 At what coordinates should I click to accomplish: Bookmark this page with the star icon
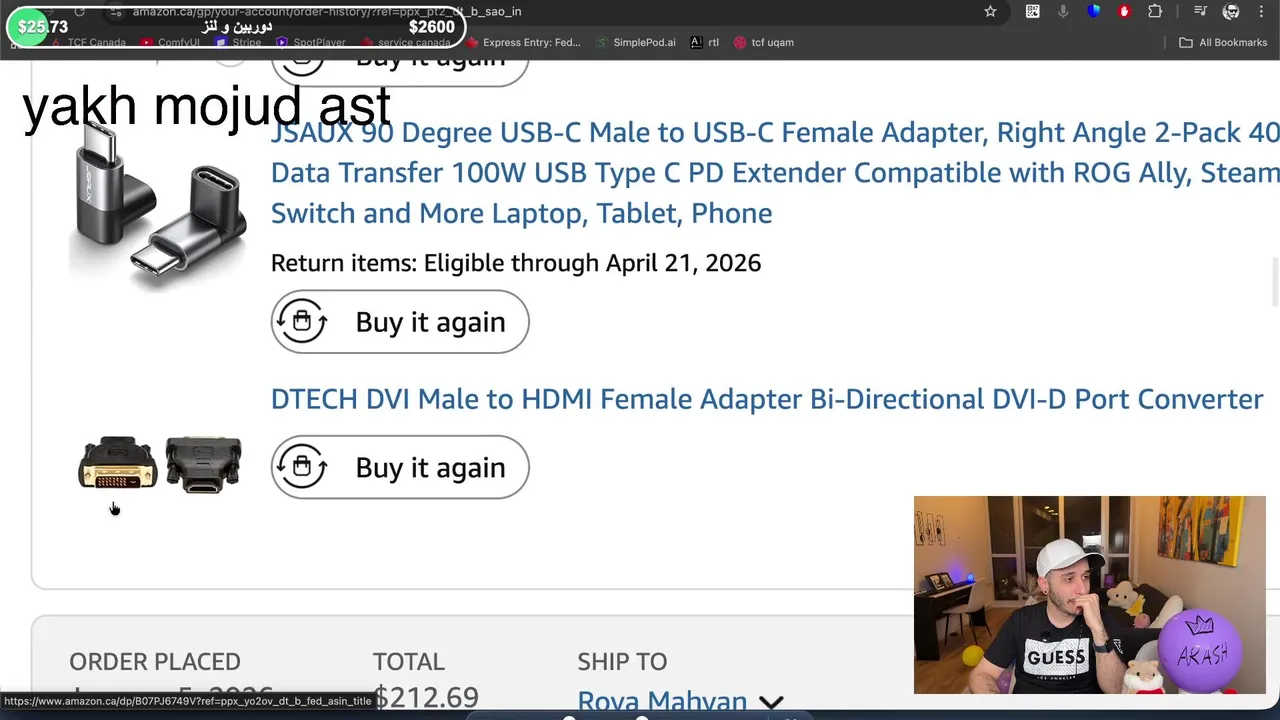click(990, 12)
